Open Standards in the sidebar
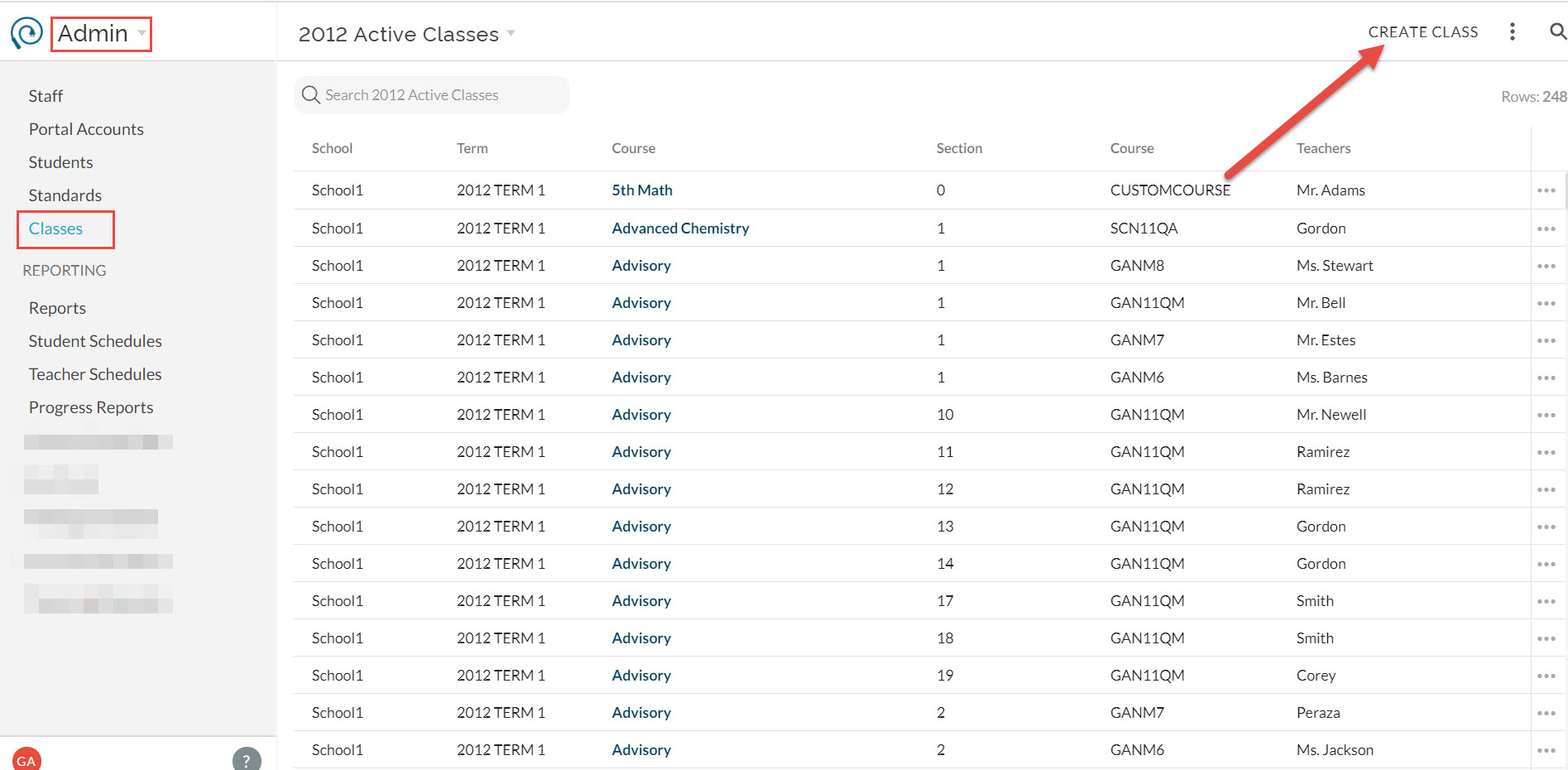Viewport: 1568px width, 770px height. (65, 195)
